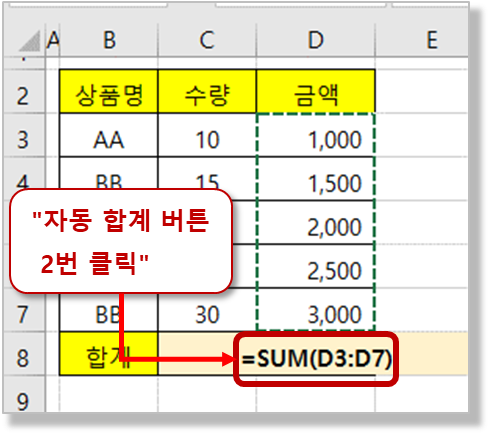
Task: Click amount cell showing 2,500
Action: click(x=316, y=266)
